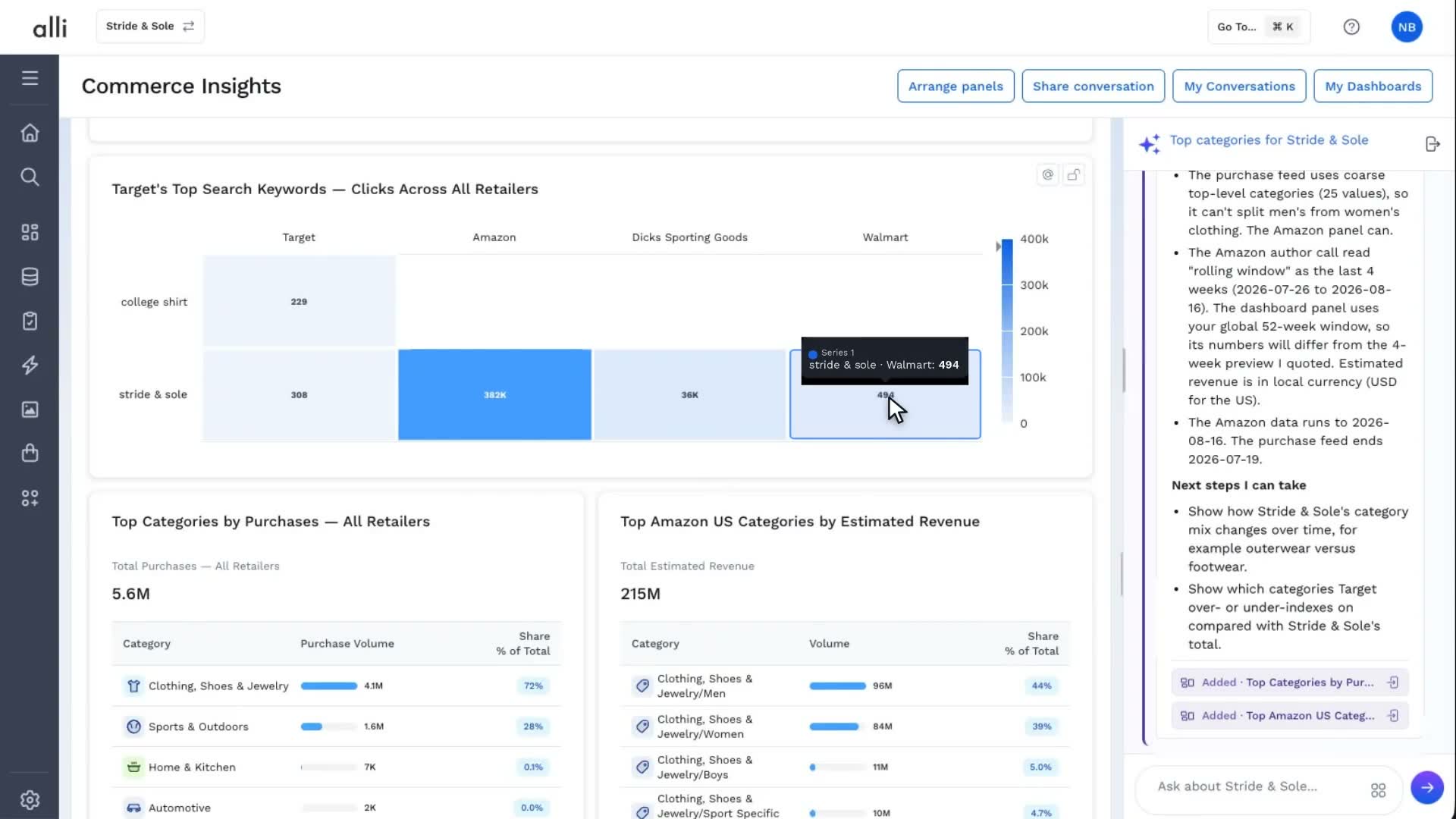Click Clothing, Shoes & Jewelry/Women row
1456x819 pixels.
coord(845,726)
